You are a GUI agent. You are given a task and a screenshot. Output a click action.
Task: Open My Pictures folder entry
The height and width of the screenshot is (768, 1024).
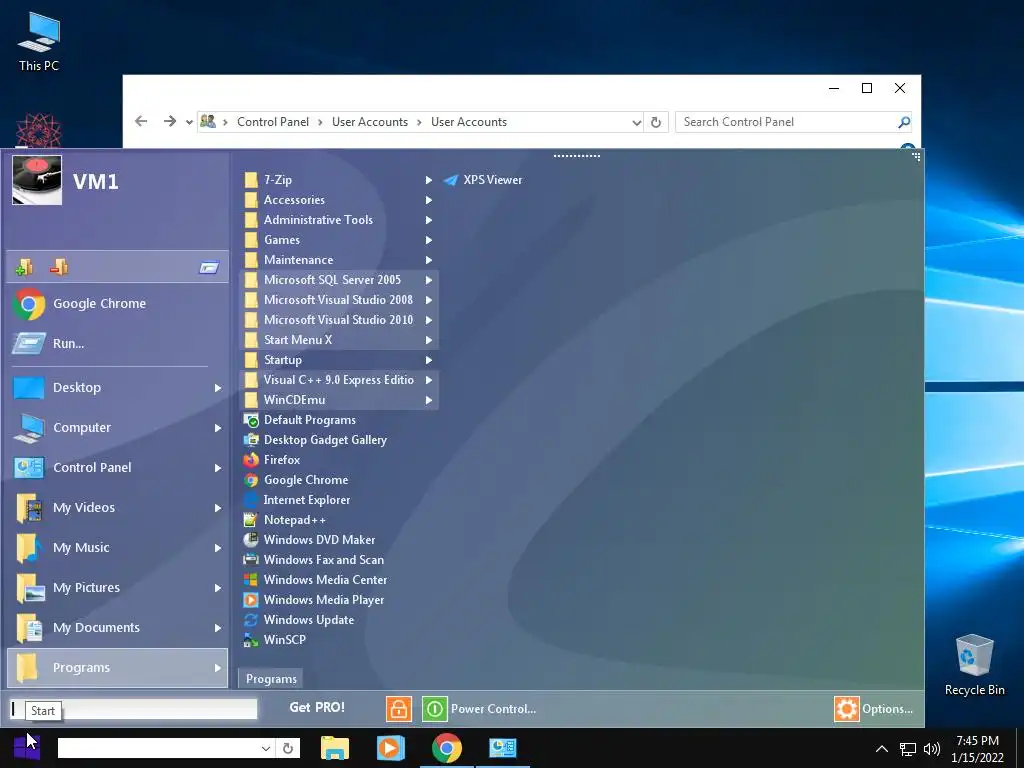(x=118, y=588)
